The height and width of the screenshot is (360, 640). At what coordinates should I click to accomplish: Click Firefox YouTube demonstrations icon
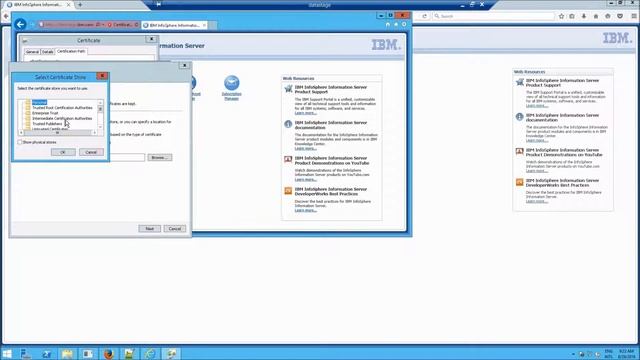click(x=519, y=151)
